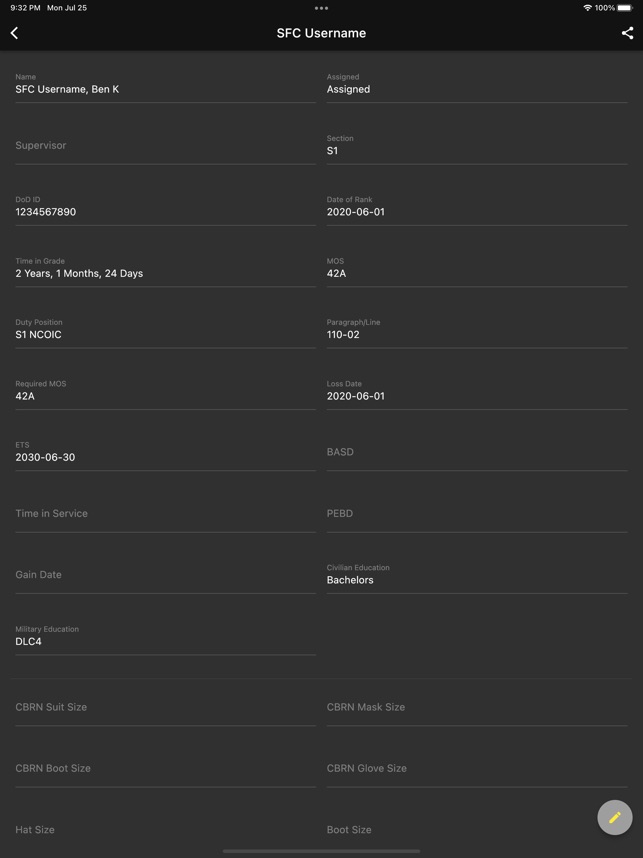Select the Date of Rank field

[477, 210]
